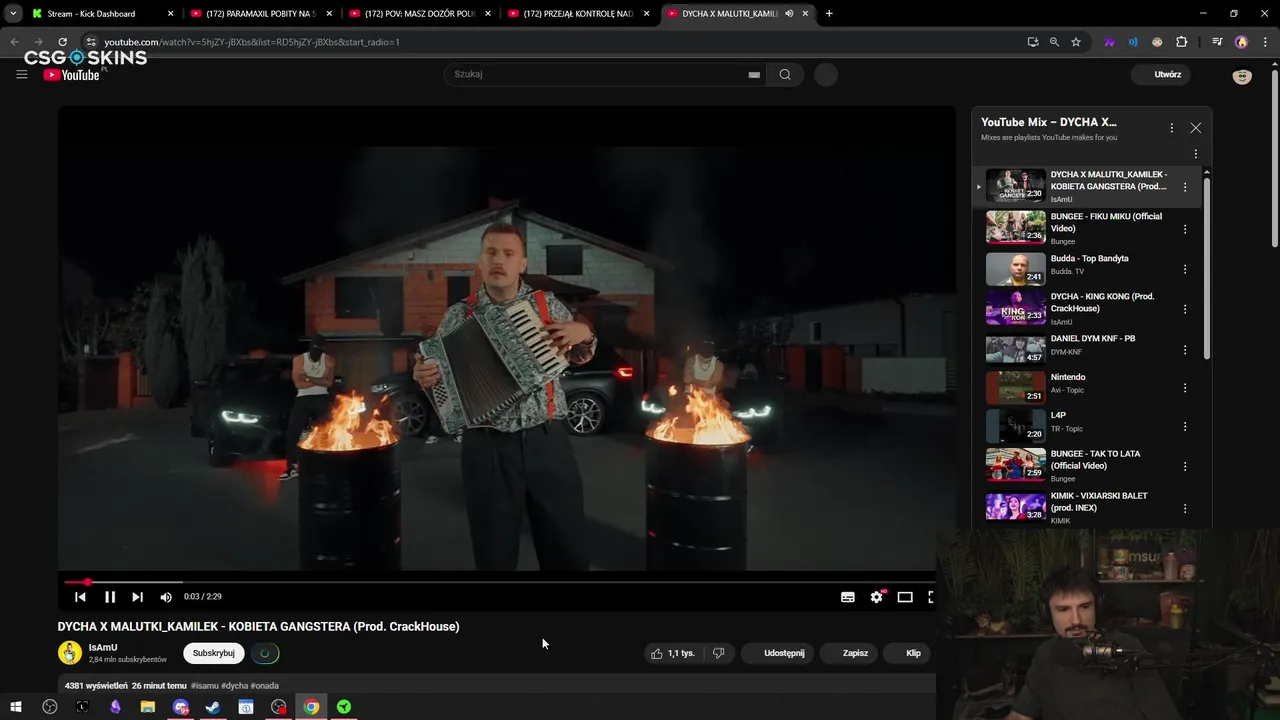This screenshot has width=1280, height=720.
Task: Switch to PARAMAXIL POBITY NA browser tab
Action: [260, 14]
